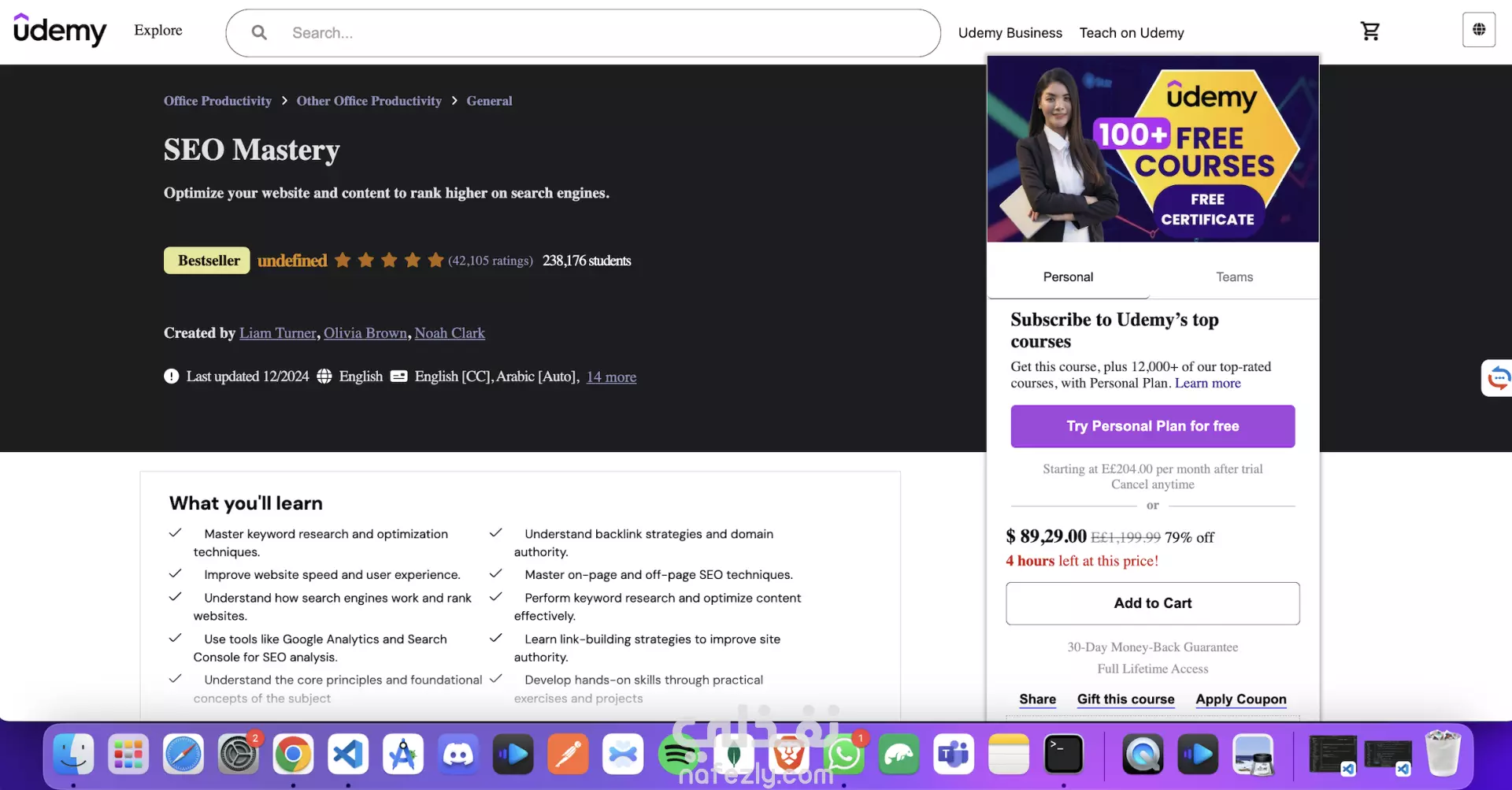
Task: Open the language selector globe button
Action: coord(1479,30)
